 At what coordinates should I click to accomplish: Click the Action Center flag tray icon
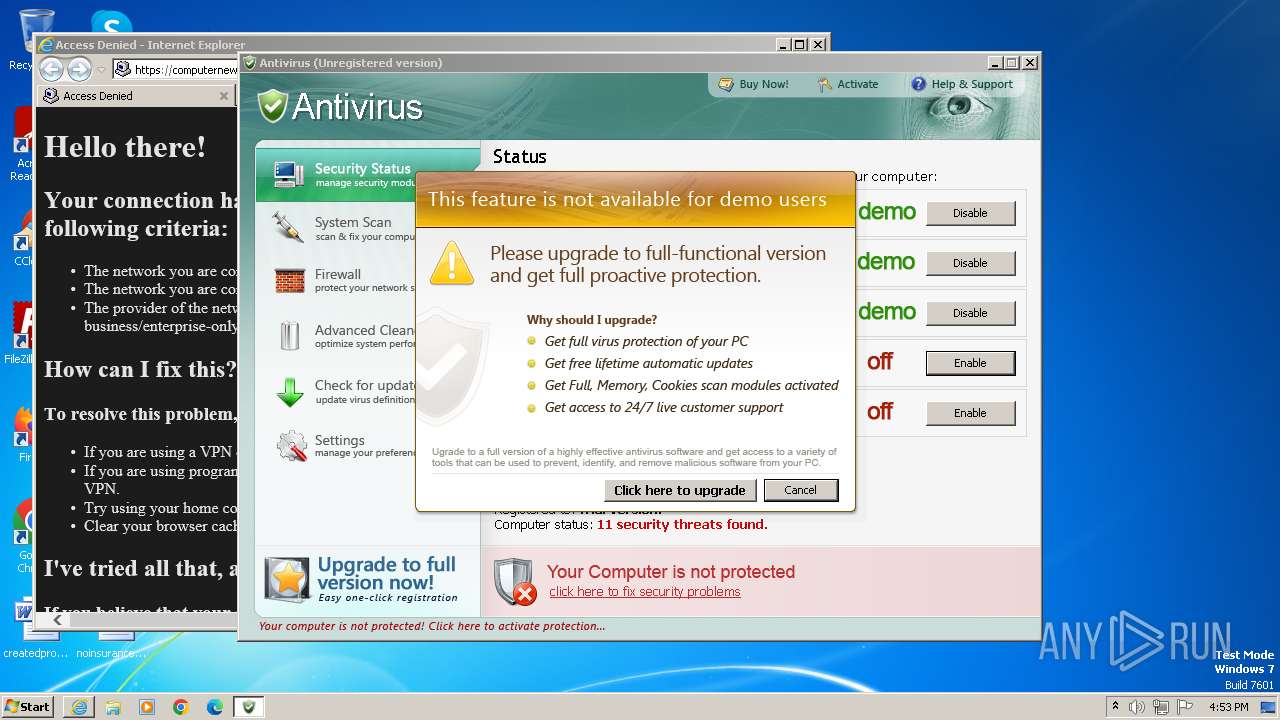pos(1183,707)
